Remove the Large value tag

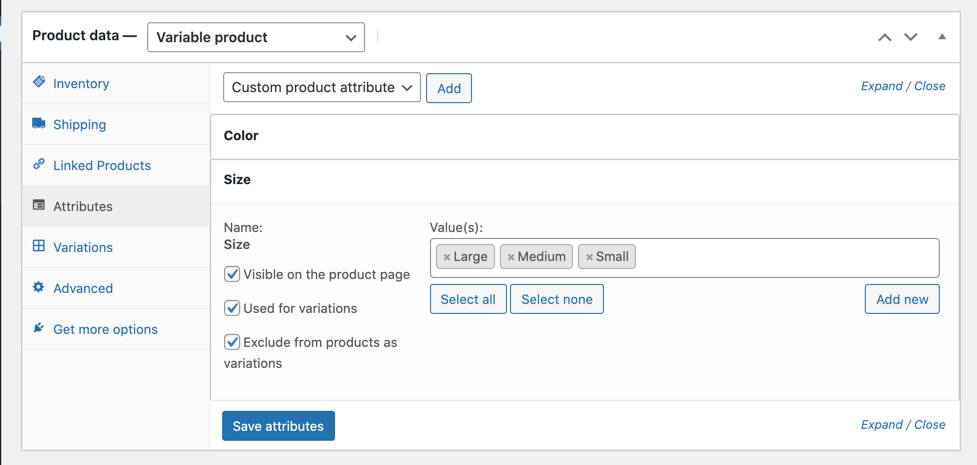(447, 257)
